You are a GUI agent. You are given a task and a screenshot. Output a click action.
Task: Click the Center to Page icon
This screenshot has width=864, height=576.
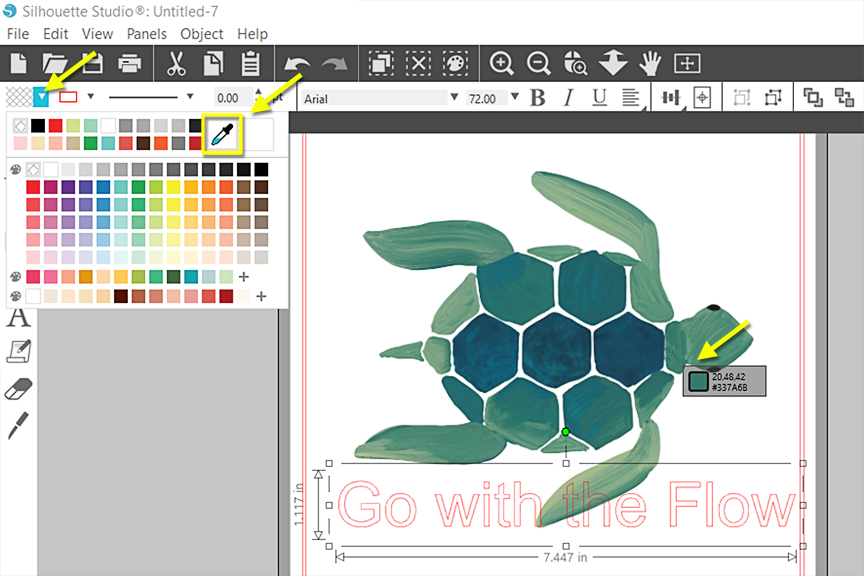click(x=702, y=98)
